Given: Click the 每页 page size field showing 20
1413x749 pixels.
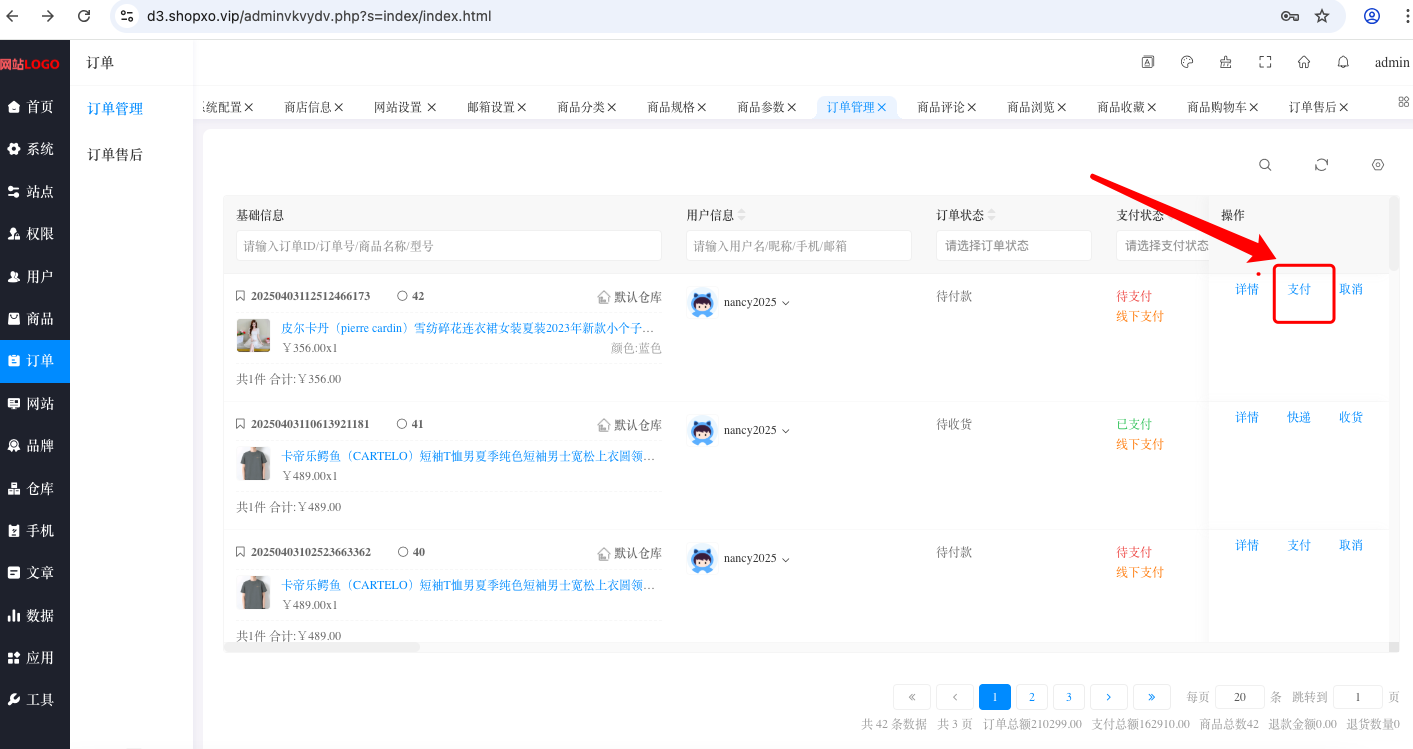Looking at the screenshot, I should pyautogui.click(x=1240, y=697).
